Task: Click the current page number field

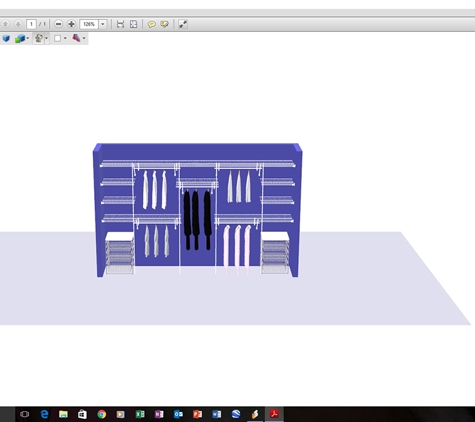Action: click(x=31, y=24)
